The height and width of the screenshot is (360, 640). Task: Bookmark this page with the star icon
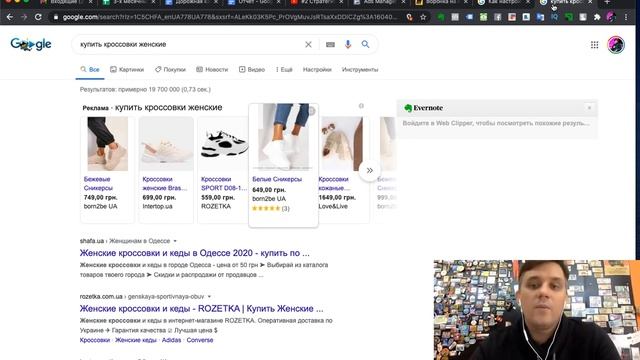423,17
